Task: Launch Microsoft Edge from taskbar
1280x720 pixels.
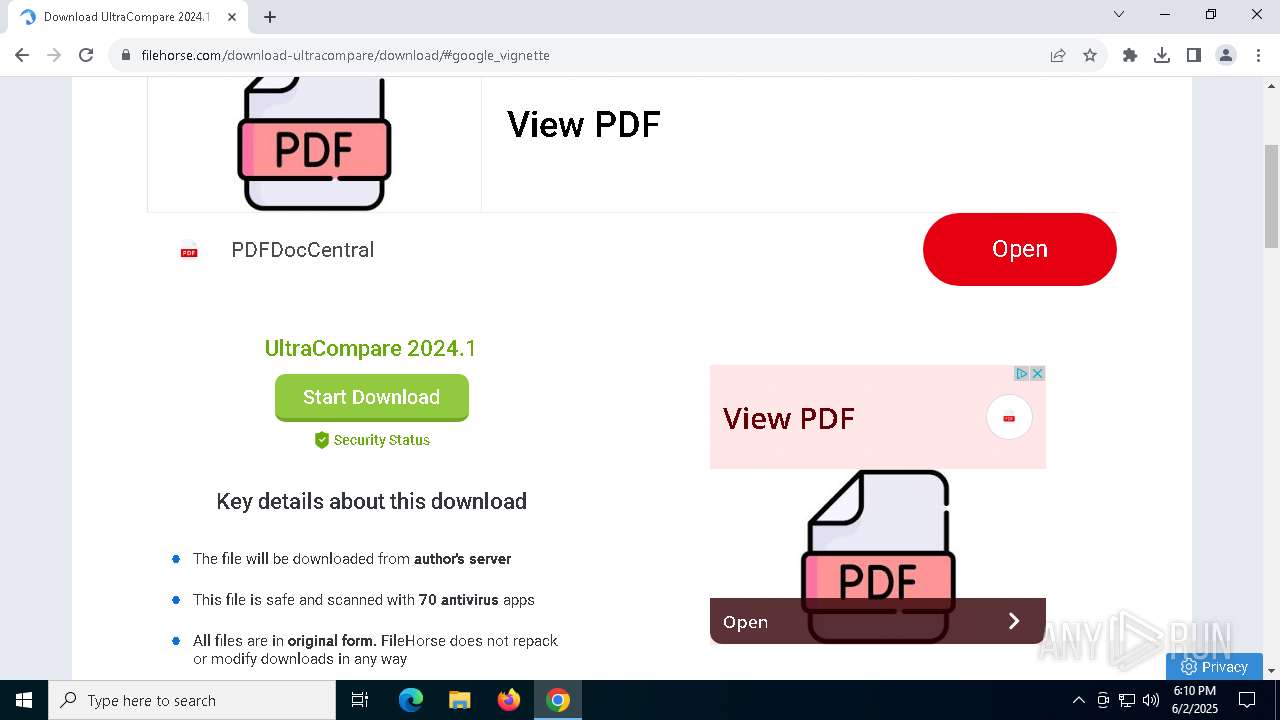Action: [x=411, y=700]
